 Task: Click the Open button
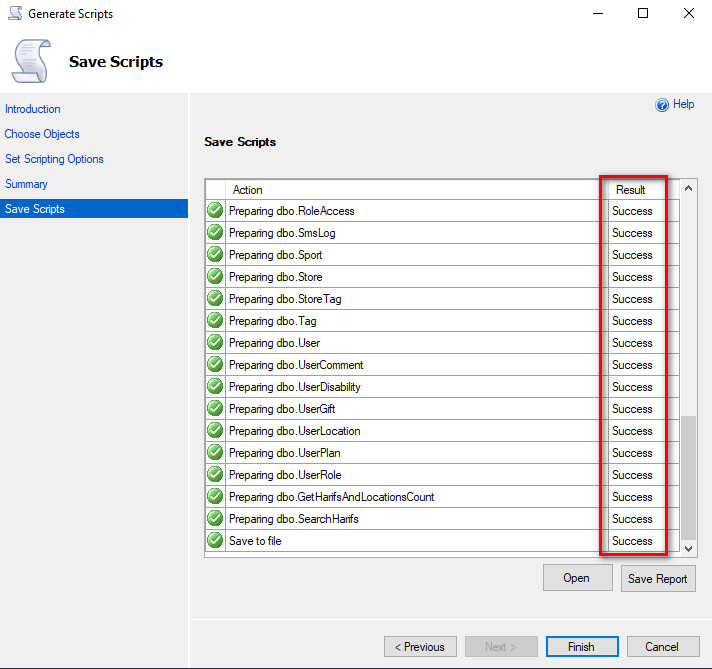pyautogui.click(x=577, y=578)
